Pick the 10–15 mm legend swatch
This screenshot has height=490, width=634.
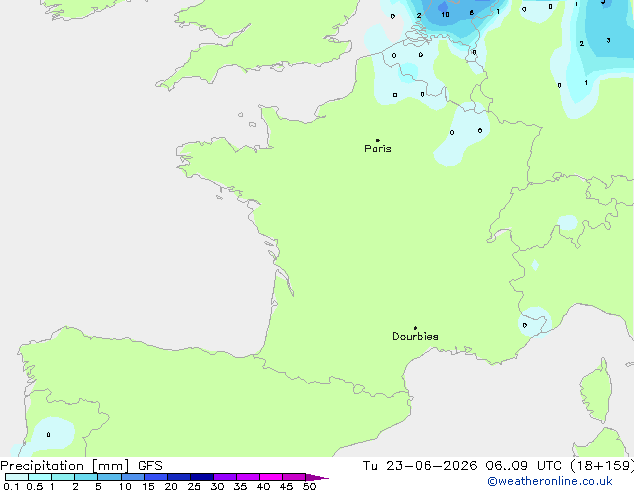coord(133,477)
